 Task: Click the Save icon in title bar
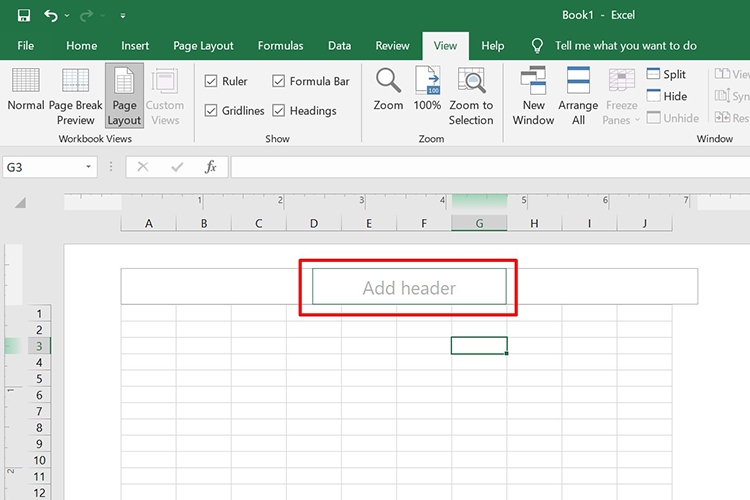coord(23,16)
